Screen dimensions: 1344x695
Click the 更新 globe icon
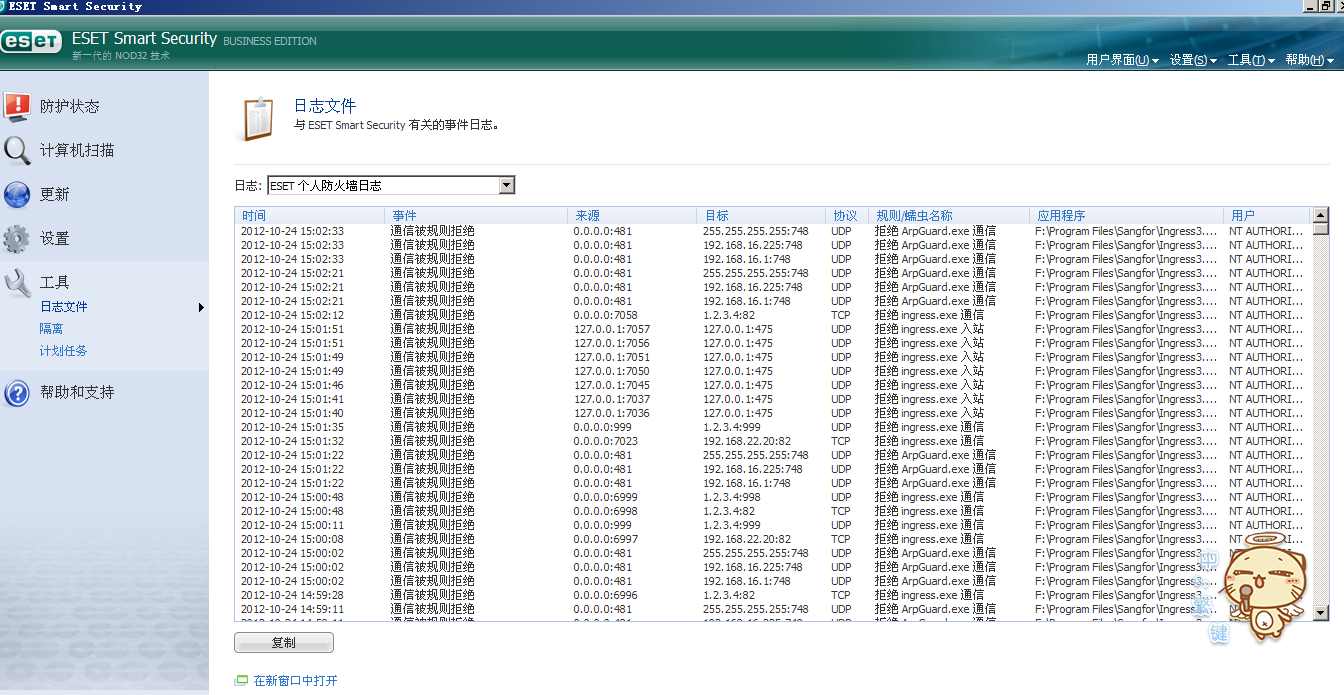[17, 194]
